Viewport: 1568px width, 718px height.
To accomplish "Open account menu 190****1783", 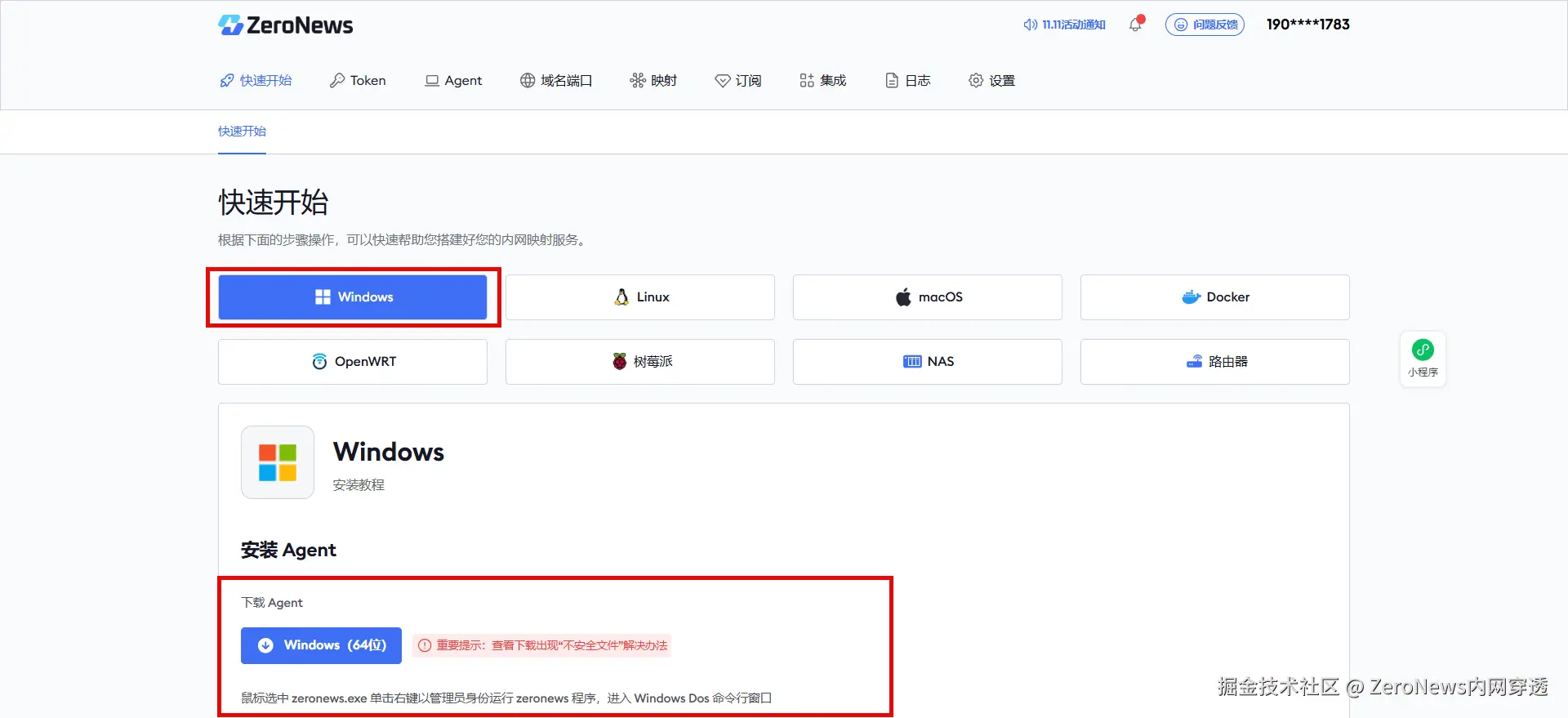I will pos(1307,25).
